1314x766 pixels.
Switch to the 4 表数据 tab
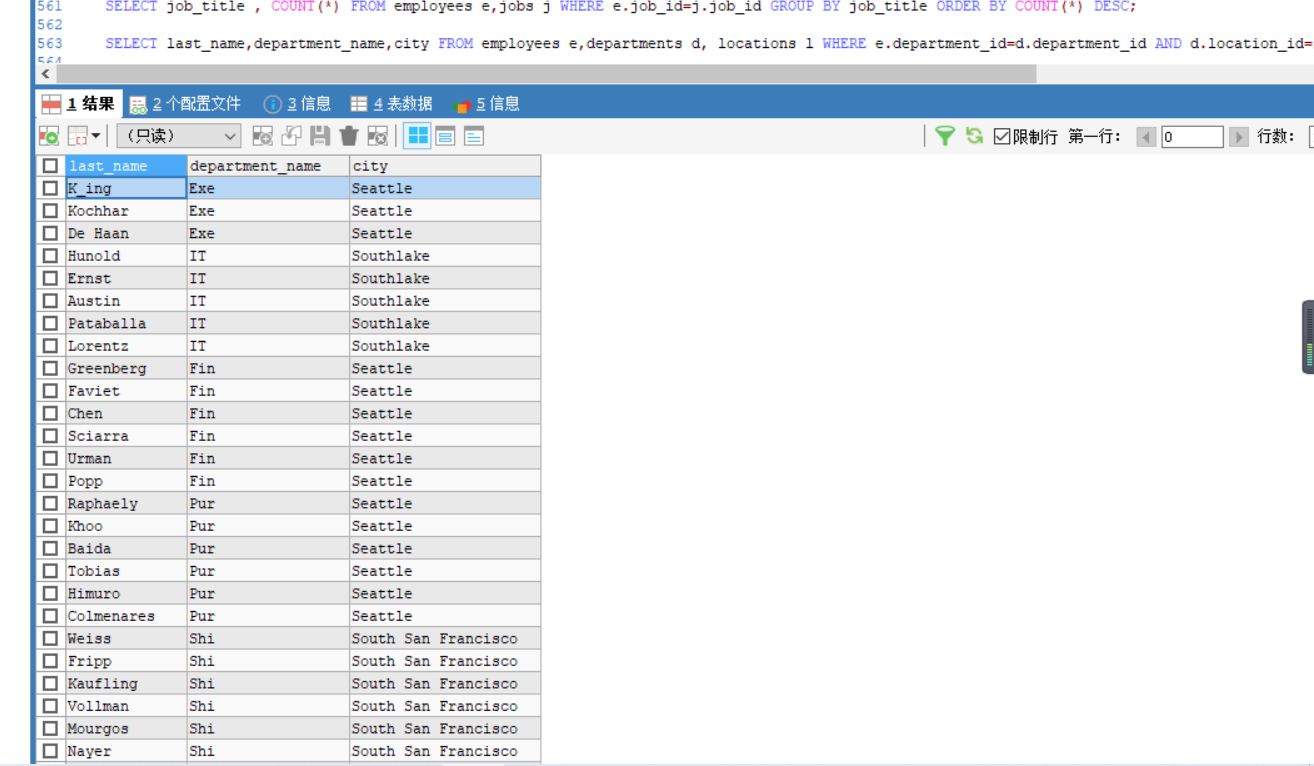point(381,102)
